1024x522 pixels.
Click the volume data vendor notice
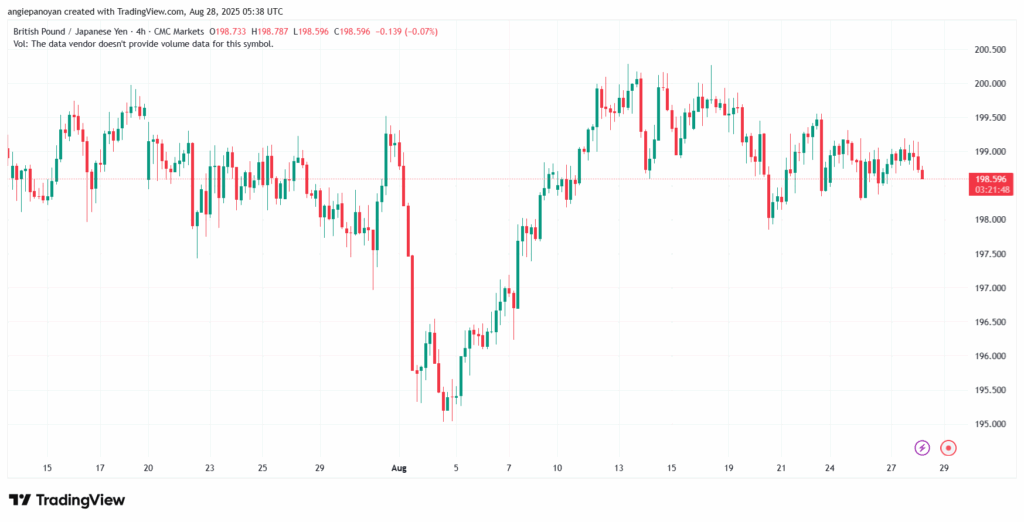point(143,44)
